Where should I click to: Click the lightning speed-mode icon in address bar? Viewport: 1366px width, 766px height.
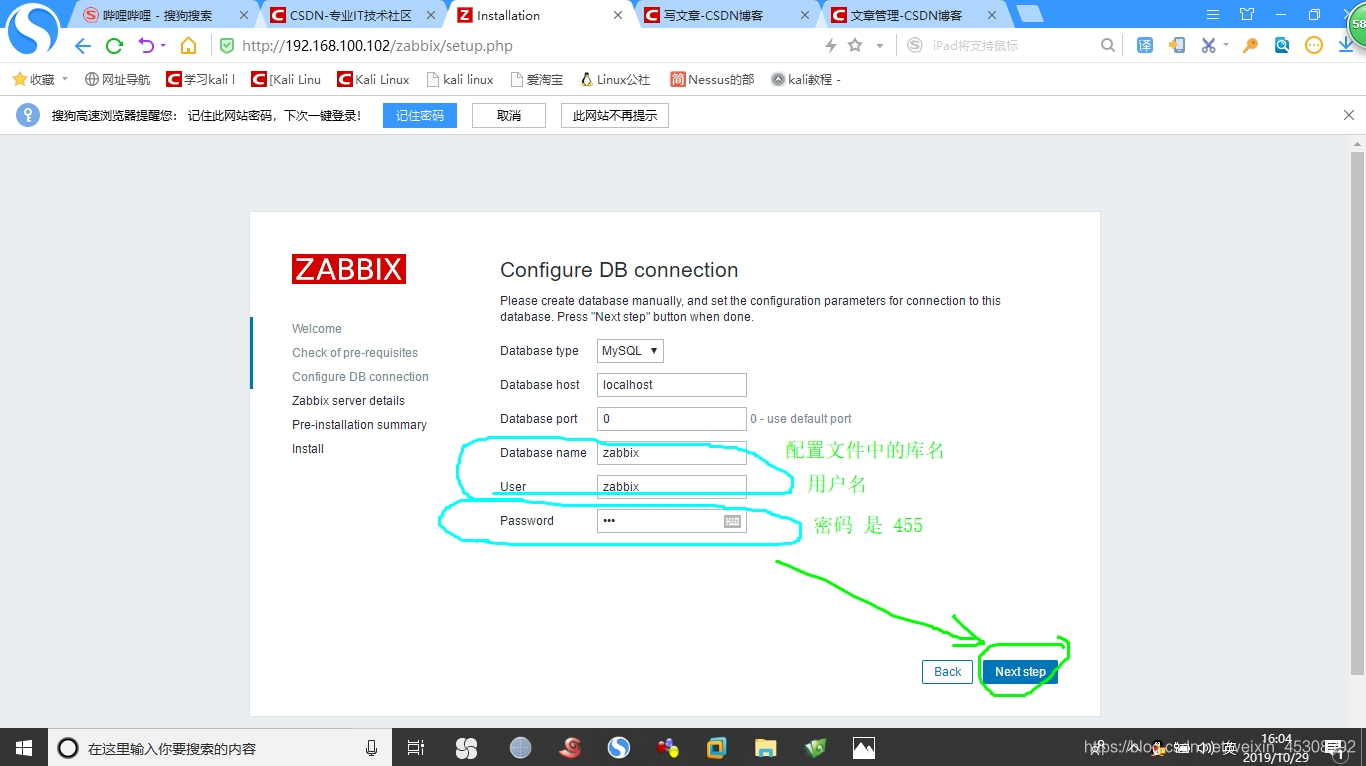point(831,46)
